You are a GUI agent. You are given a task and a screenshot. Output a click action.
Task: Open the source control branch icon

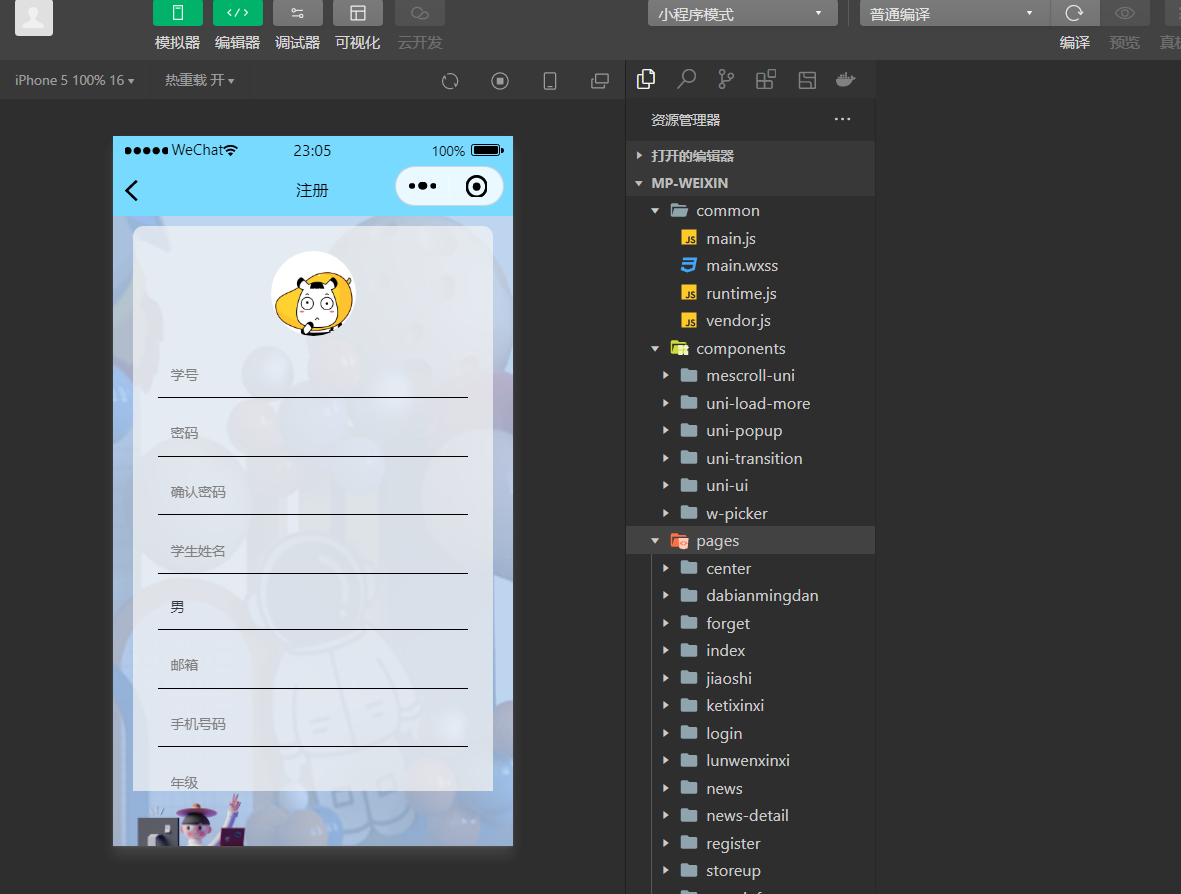pos(726,79)
